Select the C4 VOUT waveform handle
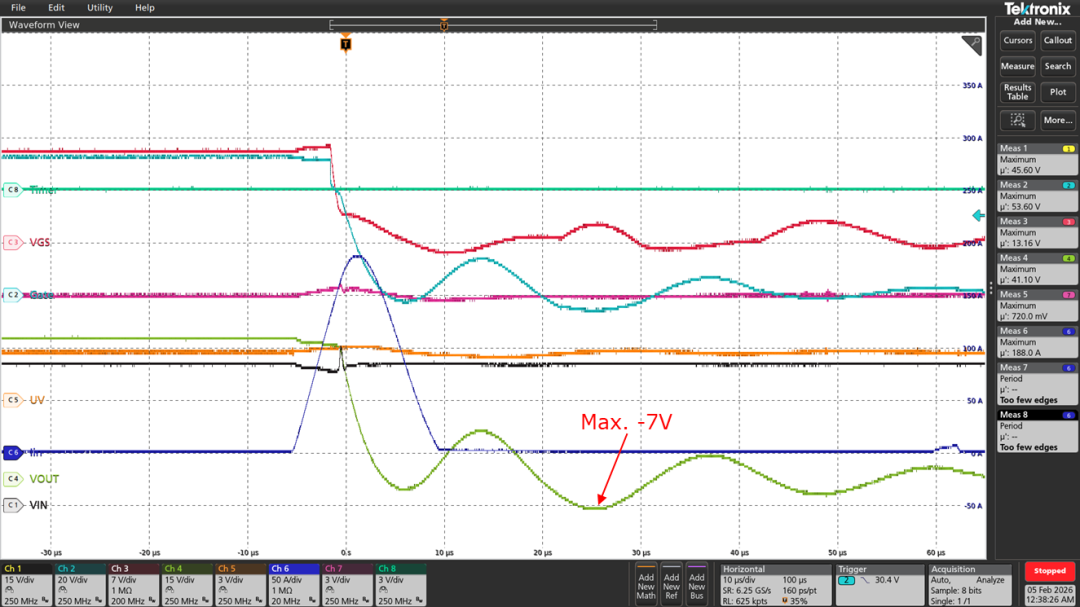This screenshot has width=1080, height=607. coord(13,479)
